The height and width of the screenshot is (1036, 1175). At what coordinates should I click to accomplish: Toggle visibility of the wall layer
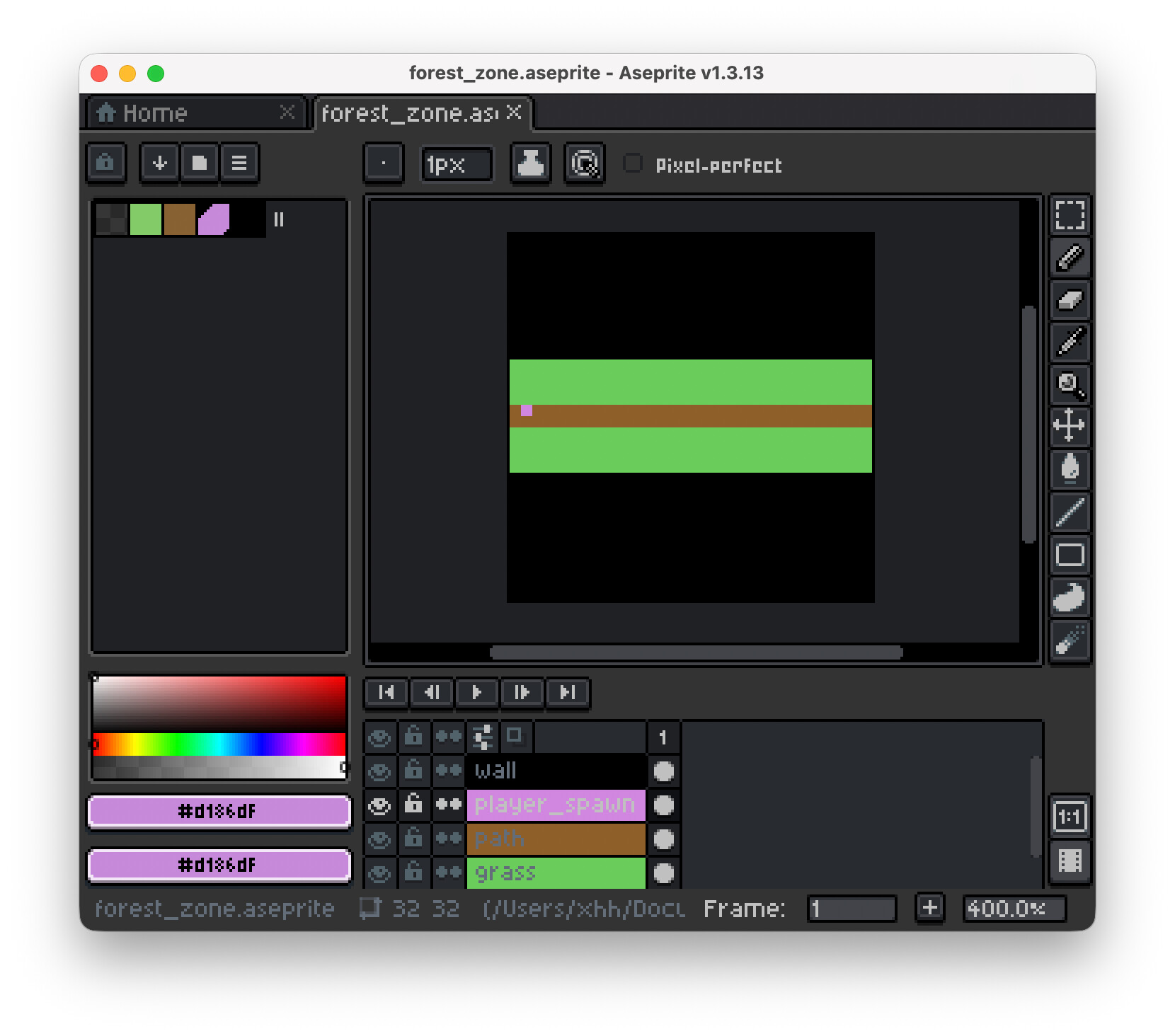click(x=380, y=771)
